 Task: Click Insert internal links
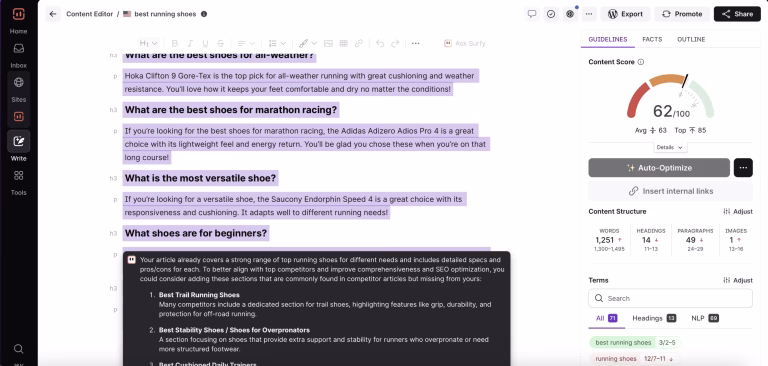coord(671,191)
